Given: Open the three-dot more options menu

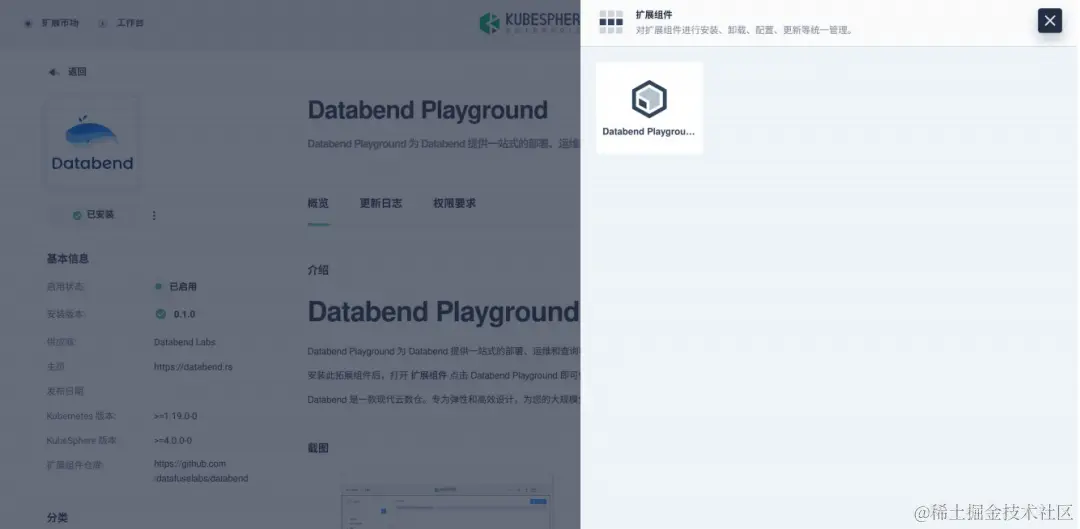Looking at the screenshot, I should [x=154, y=215].
